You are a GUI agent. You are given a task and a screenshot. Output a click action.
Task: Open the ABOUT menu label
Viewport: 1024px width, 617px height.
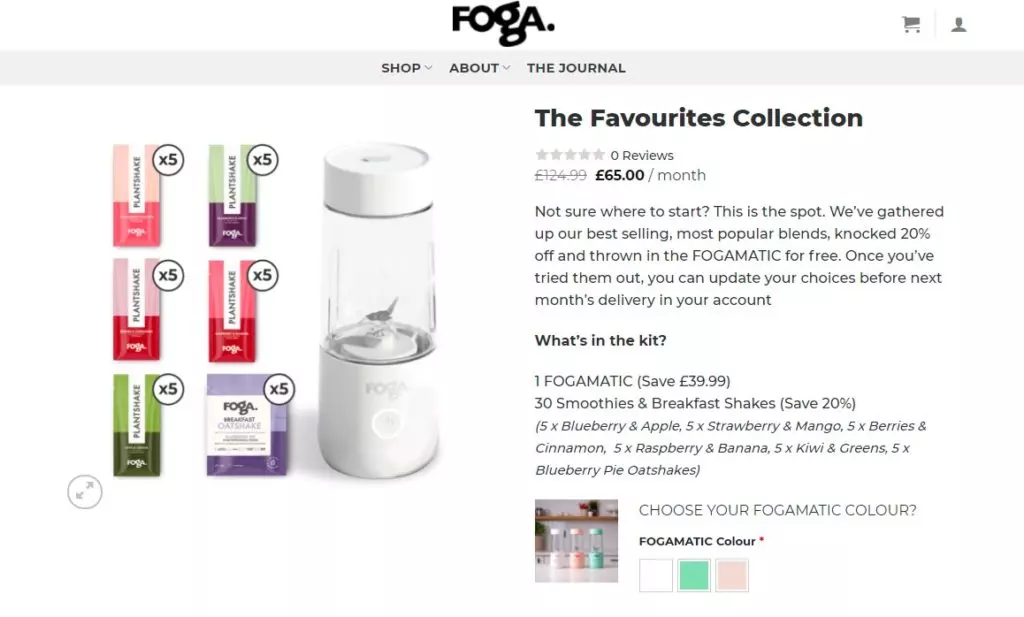[x=473, y=68]
